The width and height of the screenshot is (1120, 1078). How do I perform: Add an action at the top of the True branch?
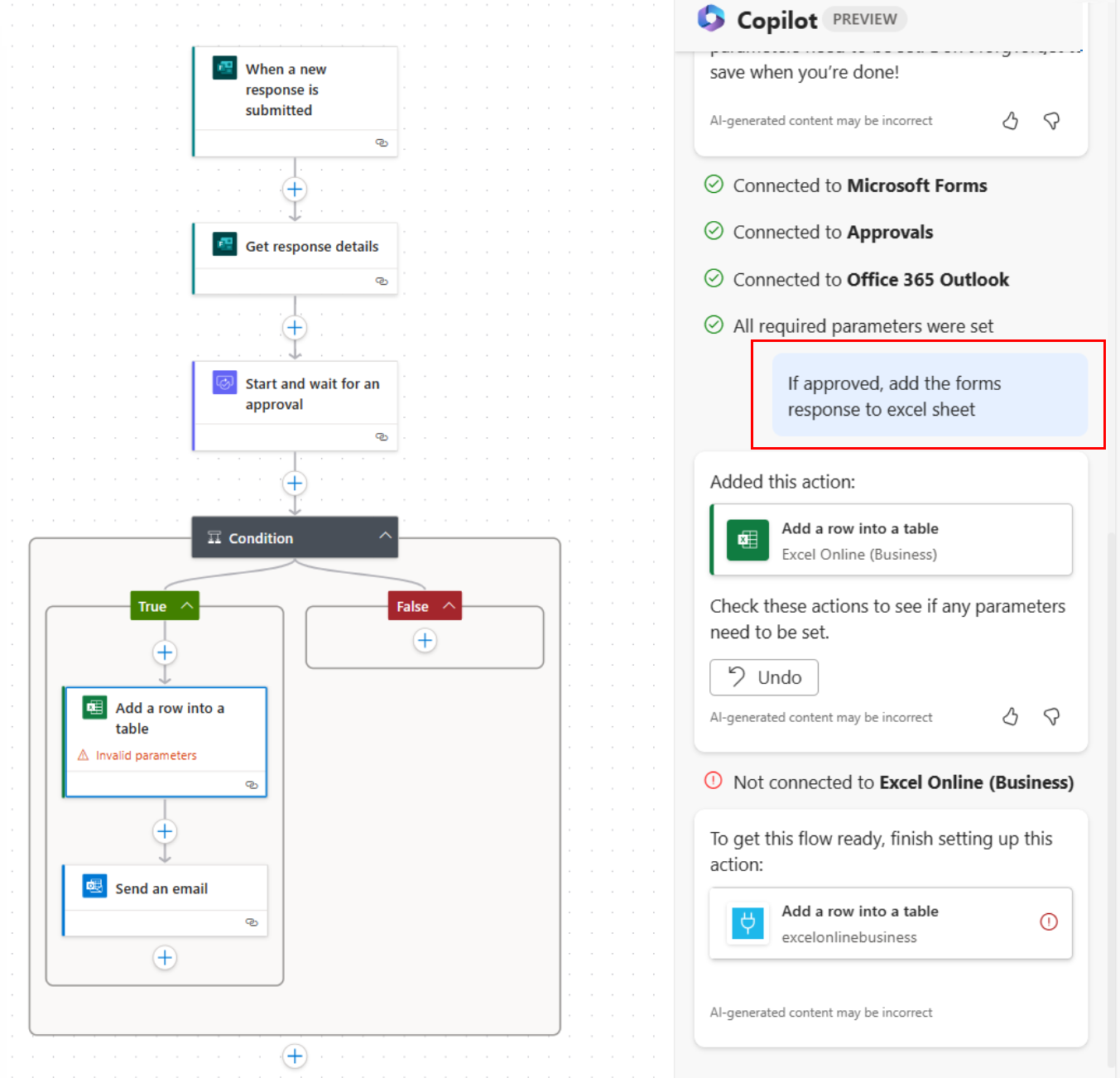click(165, 653)
